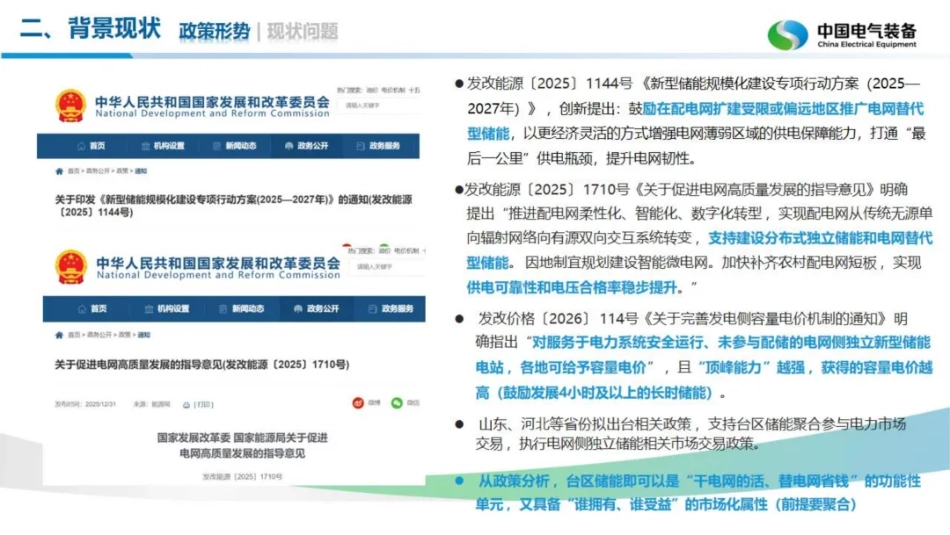950x535 pixels.
Task: Click the 微信 share label
Action: [413, 403]
